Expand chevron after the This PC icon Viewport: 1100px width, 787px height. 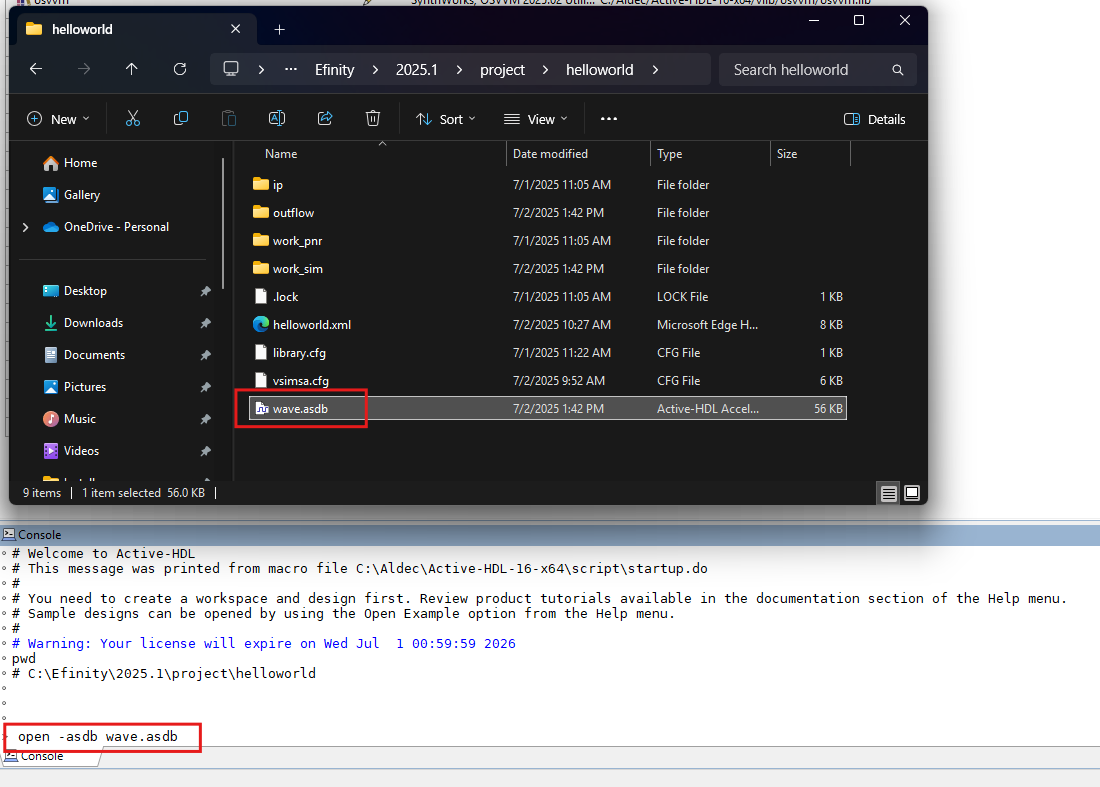[261, 69]
